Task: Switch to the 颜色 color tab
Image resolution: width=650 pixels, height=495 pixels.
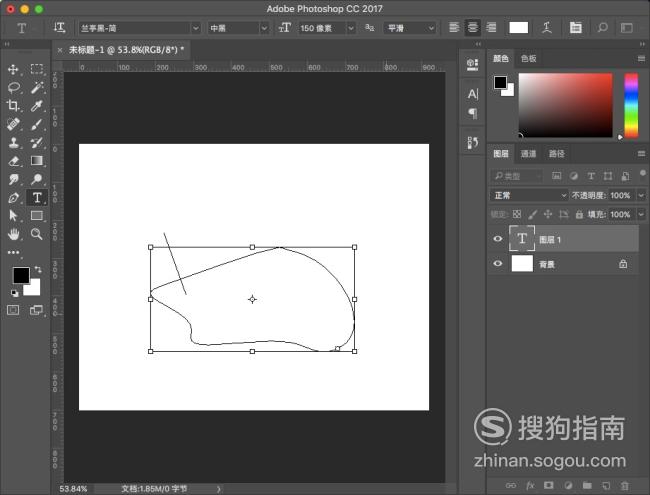Action: [x=501, y=58]
